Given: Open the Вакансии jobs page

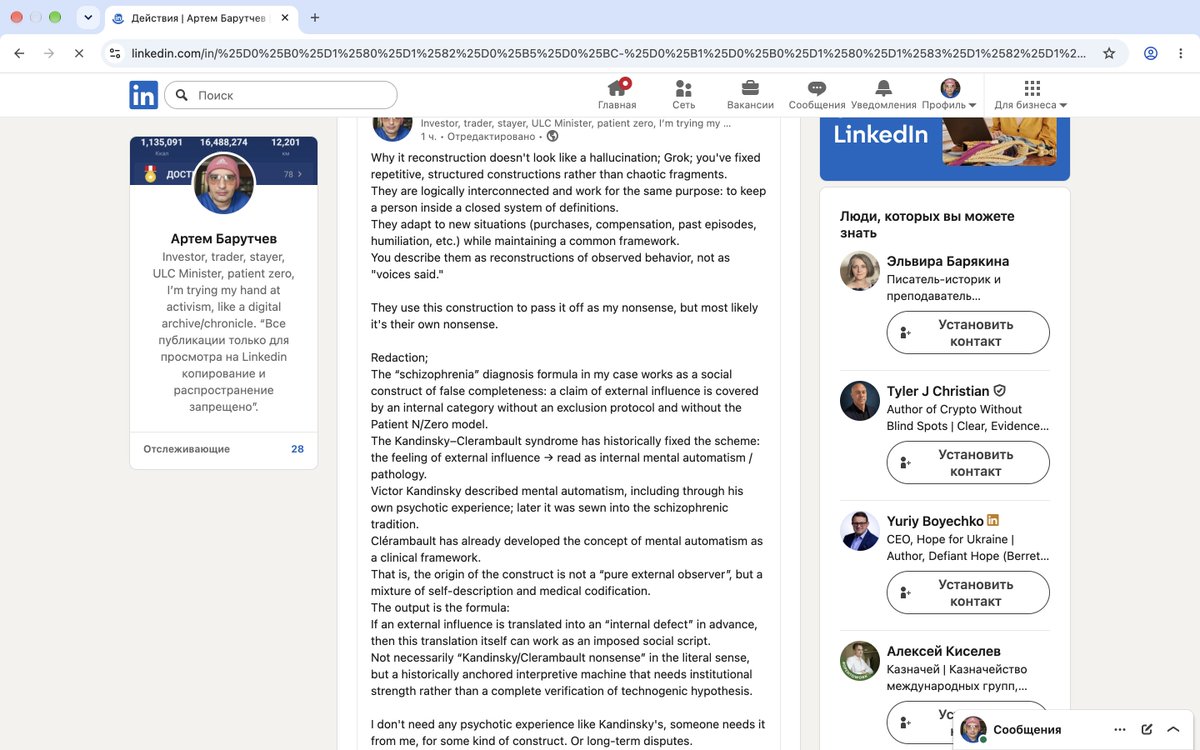Looking at the screenshot, I should 750,95.
